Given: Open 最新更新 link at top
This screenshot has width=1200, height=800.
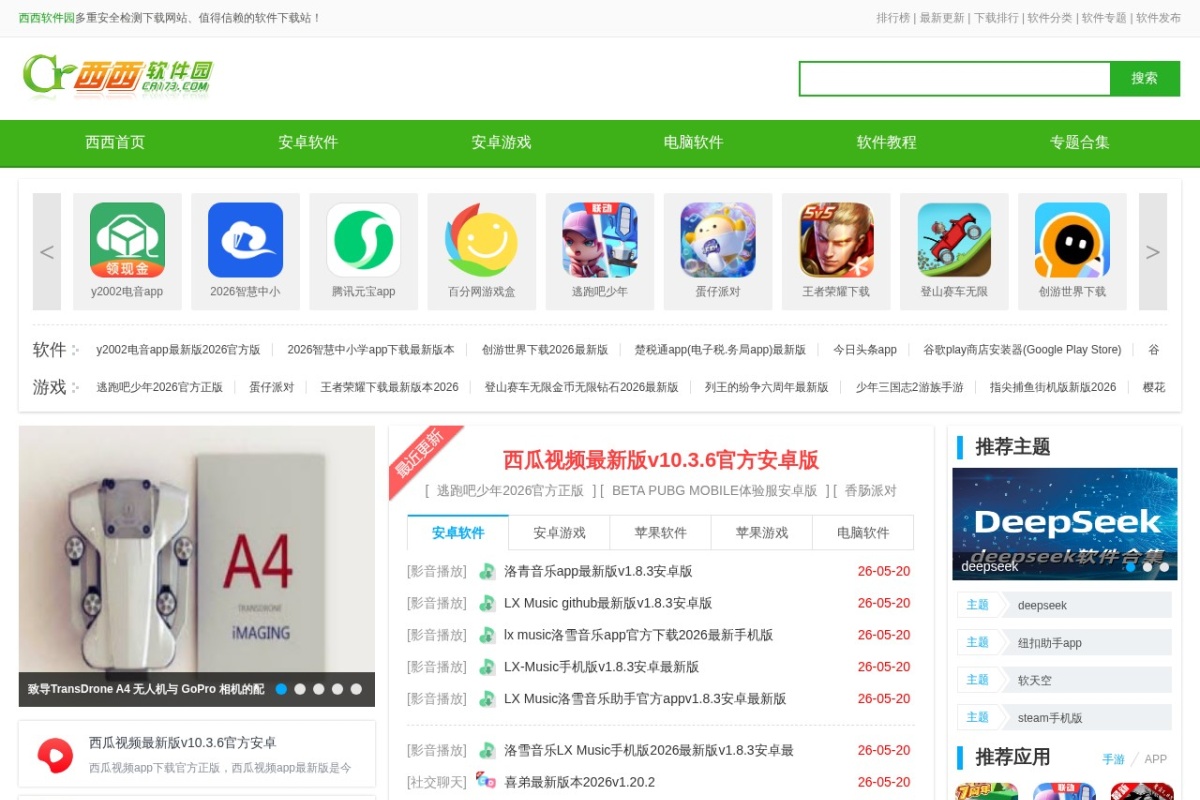Looking at the screenshot, I should [942, 18].
